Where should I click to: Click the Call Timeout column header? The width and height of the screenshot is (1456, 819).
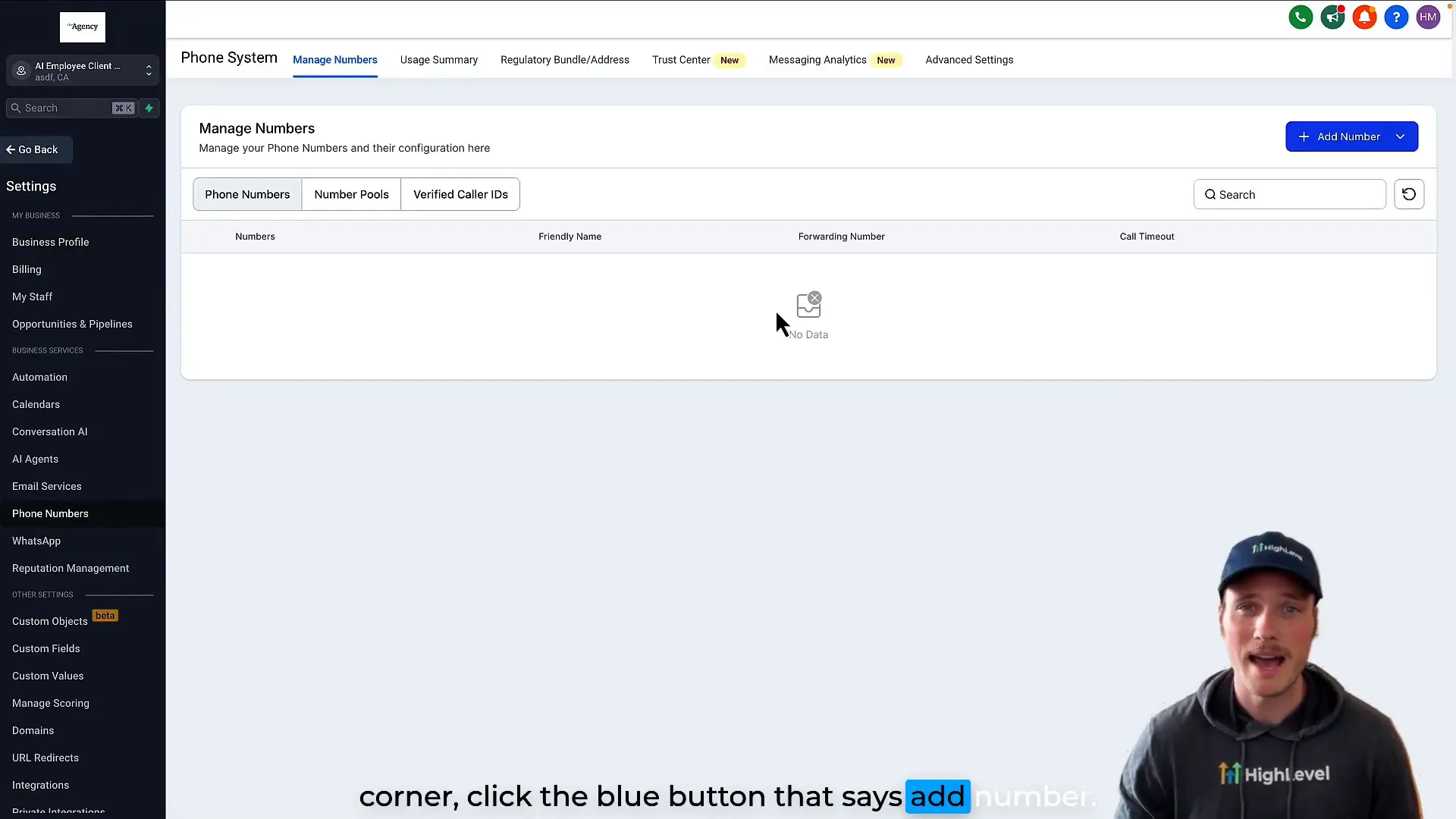[1147, 237]
